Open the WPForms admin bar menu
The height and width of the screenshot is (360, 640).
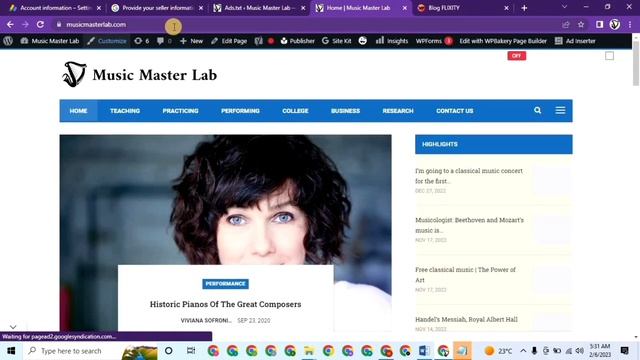pos(434,41)
